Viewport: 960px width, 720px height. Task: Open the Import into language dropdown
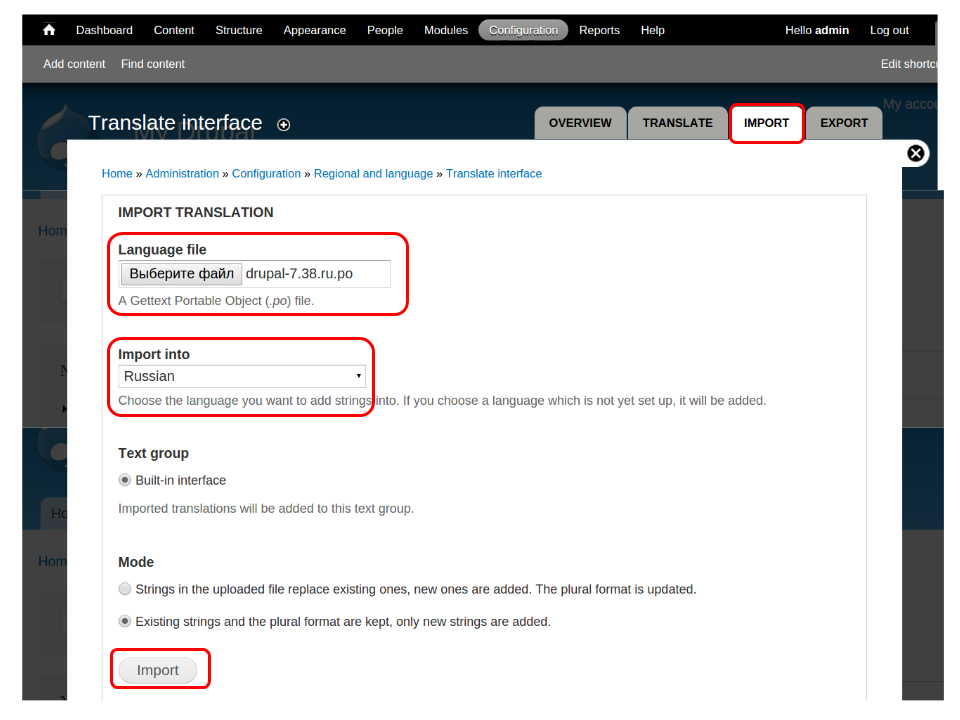[242, 376]
